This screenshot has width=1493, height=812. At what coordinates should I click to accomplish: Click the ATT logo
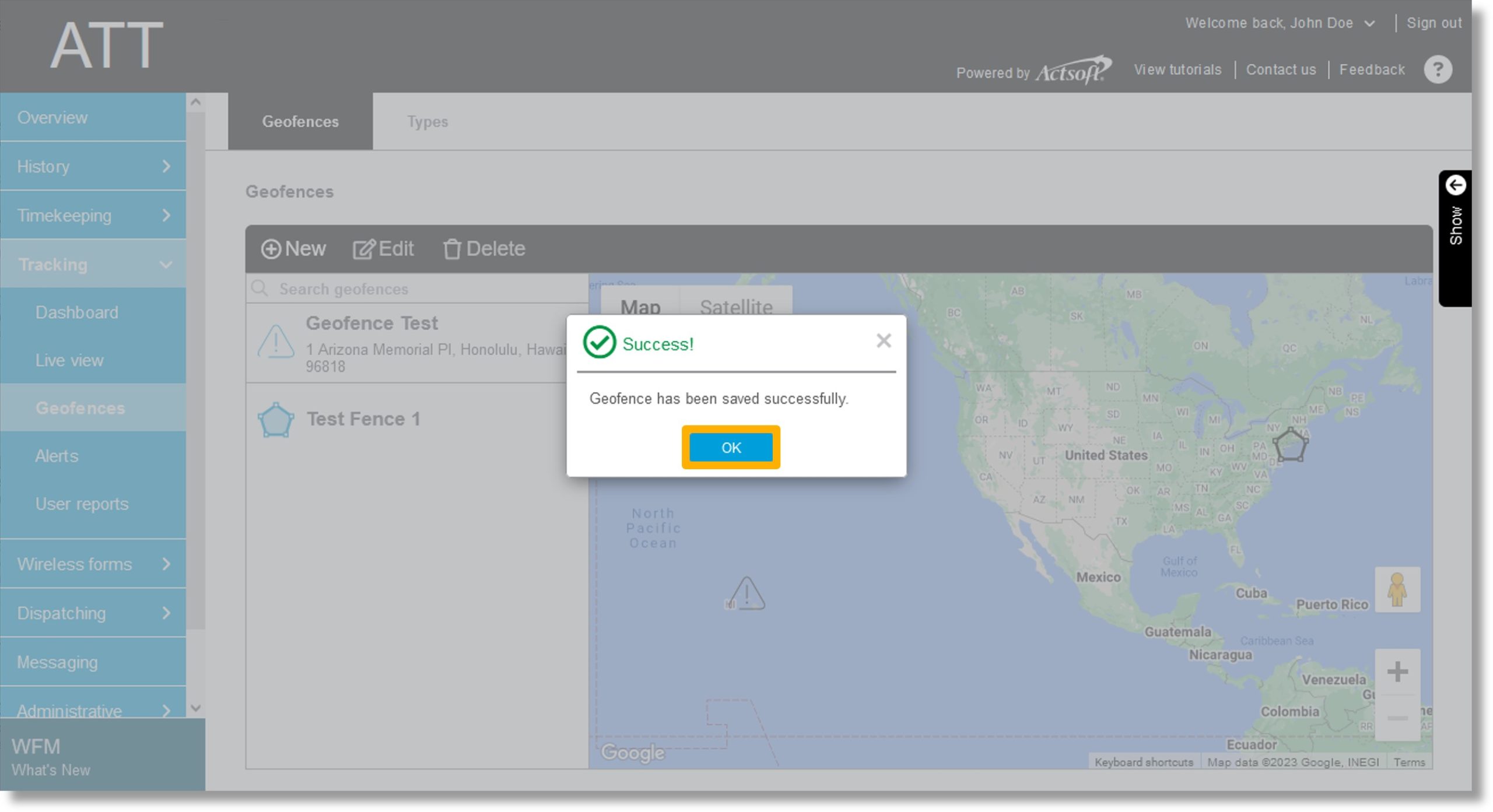pyautogui.click(x=107, y=45)
